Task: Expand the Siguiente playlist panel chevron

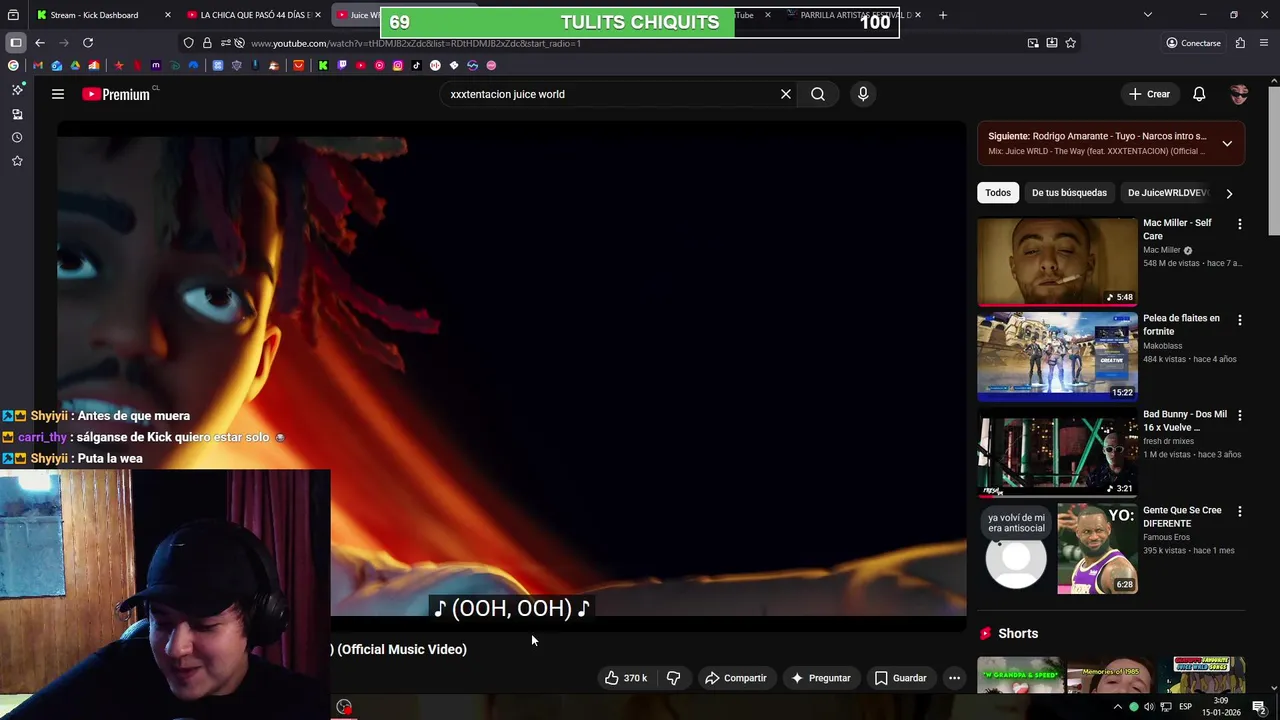Action: click(1227, 143)
